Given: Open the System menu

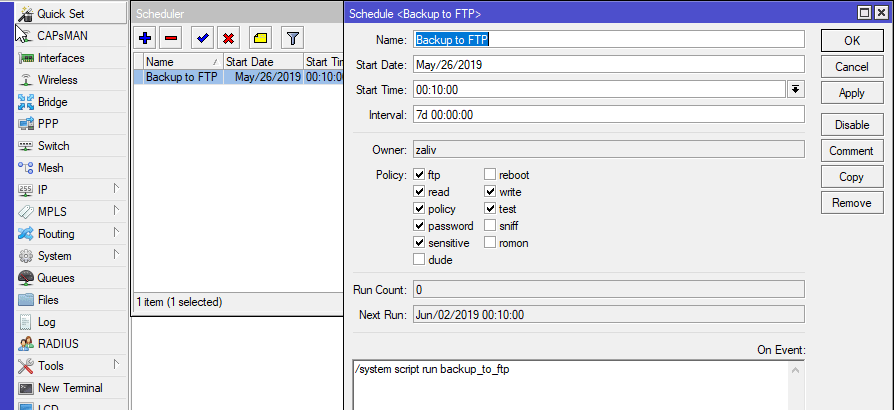Looking at the screenshot, I should tap(54, 256).
